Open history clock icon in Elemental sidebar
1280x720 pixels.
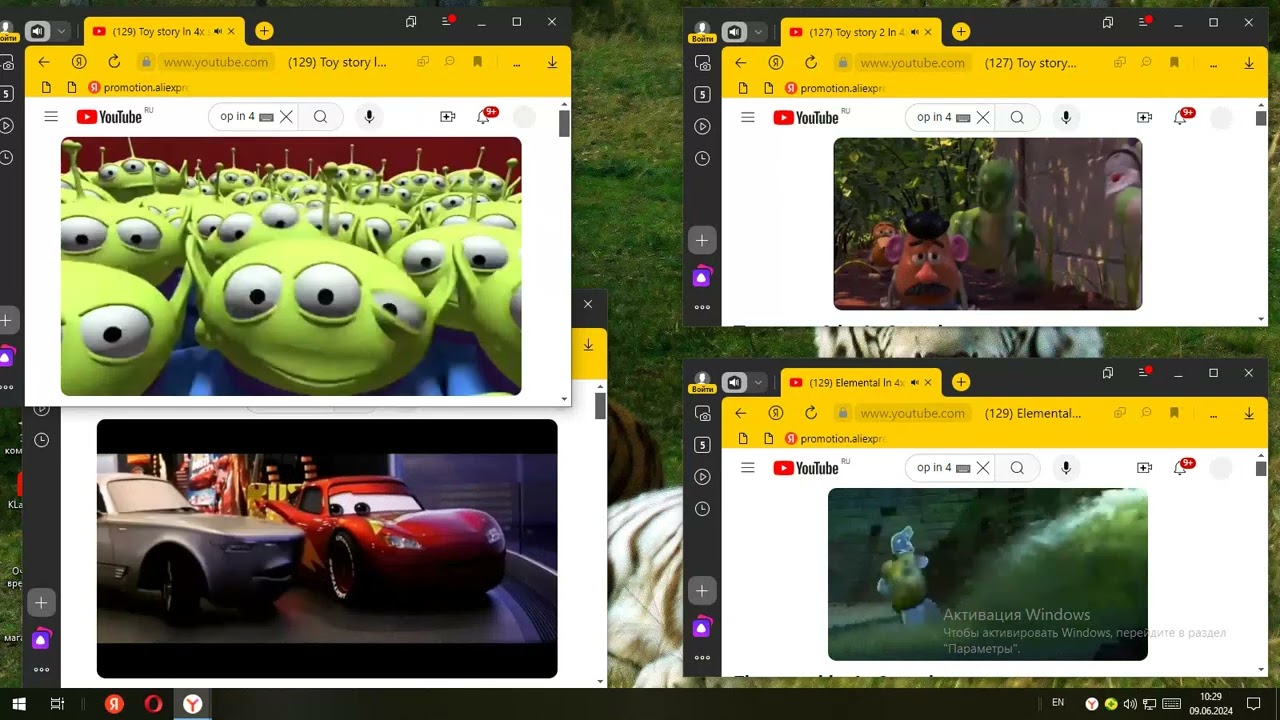(702, 509)
